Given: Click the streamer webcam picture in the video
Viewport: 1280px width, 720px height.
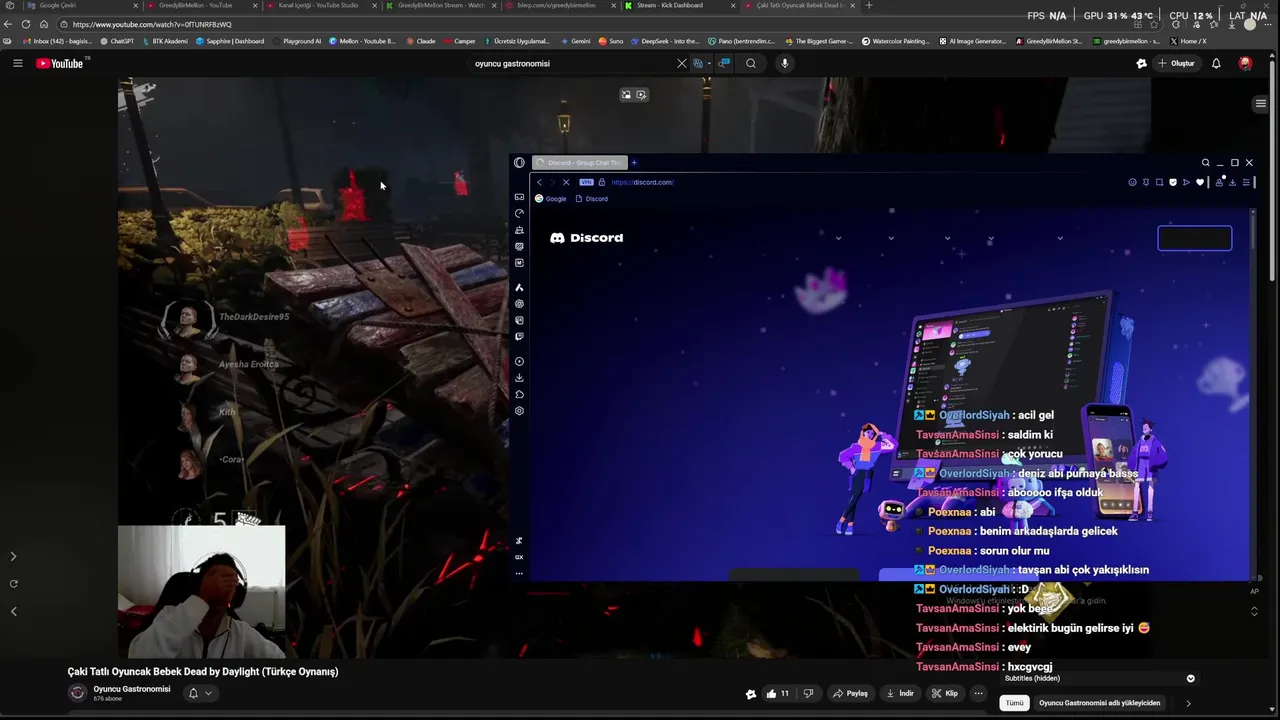Looking at the screenshot, I should 201,591.
